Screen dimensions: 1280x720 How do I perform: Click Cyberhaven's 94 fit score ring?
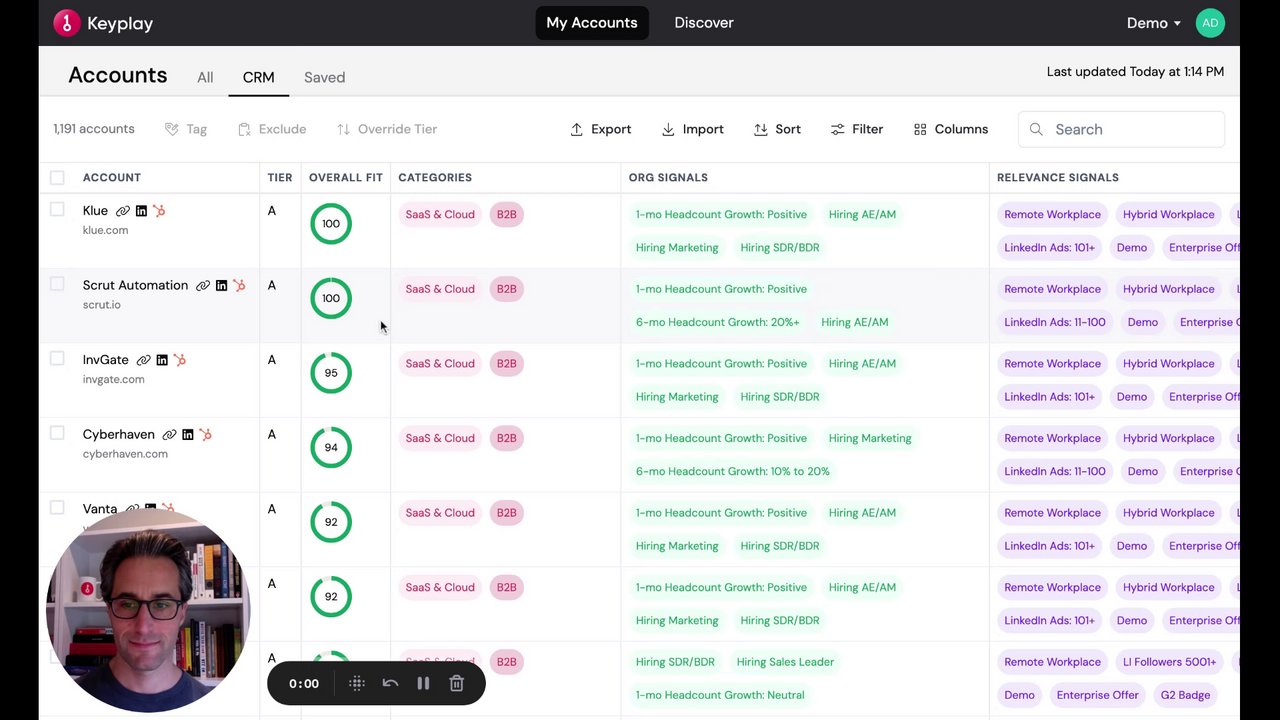coord(331,447)
